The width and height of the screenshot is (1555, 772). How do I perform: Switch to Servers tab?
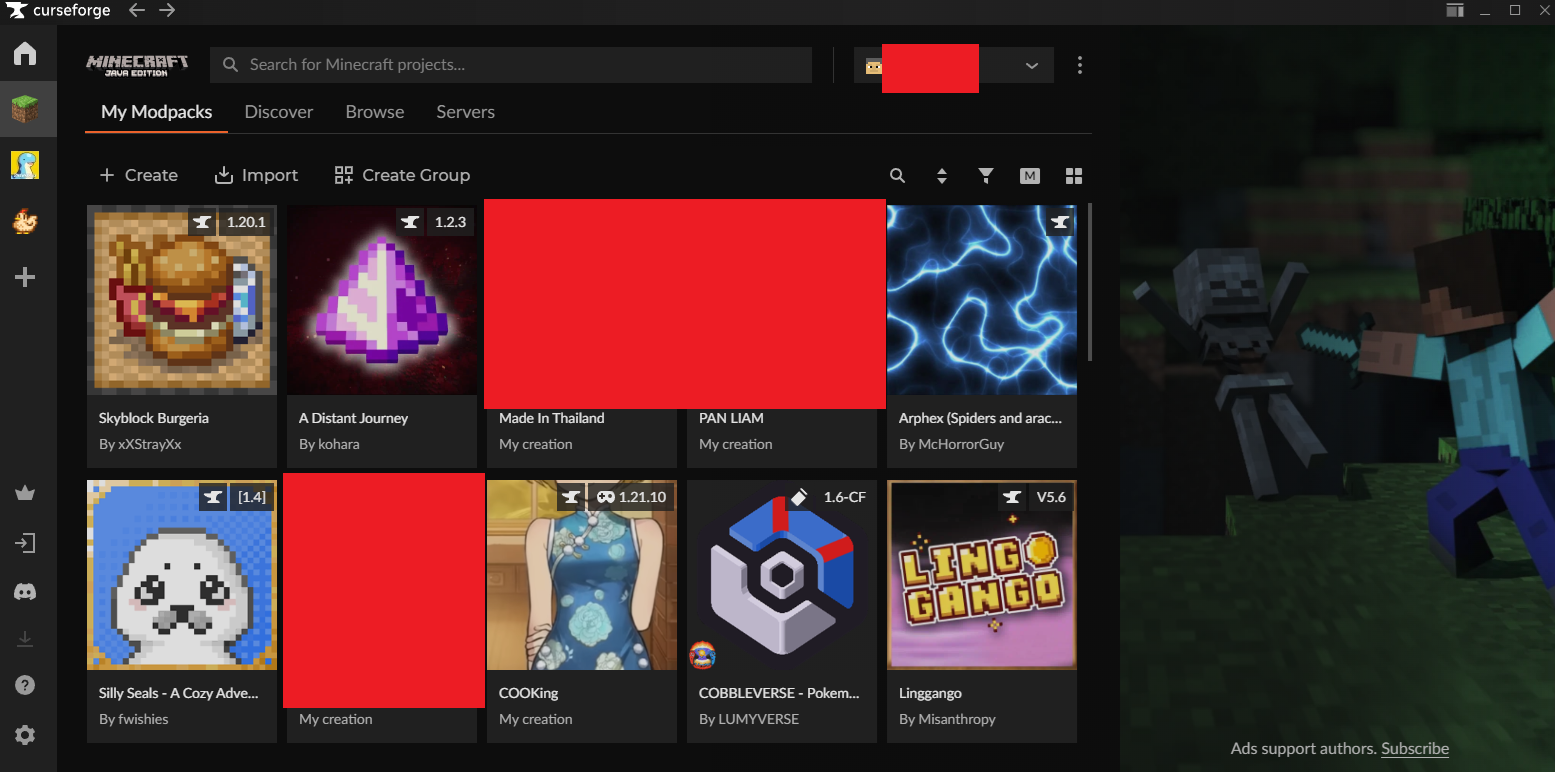click(x=466, y=112)
